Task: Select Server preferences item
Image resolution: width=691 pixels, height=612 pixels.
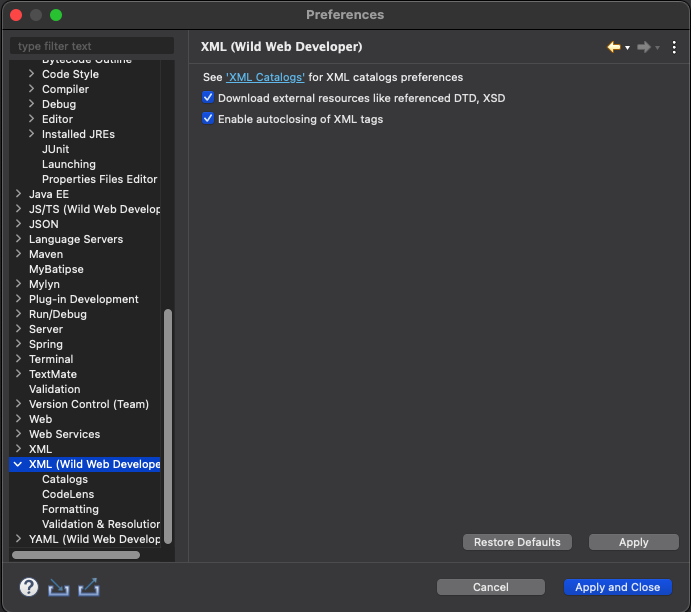Action: [46, 329]
